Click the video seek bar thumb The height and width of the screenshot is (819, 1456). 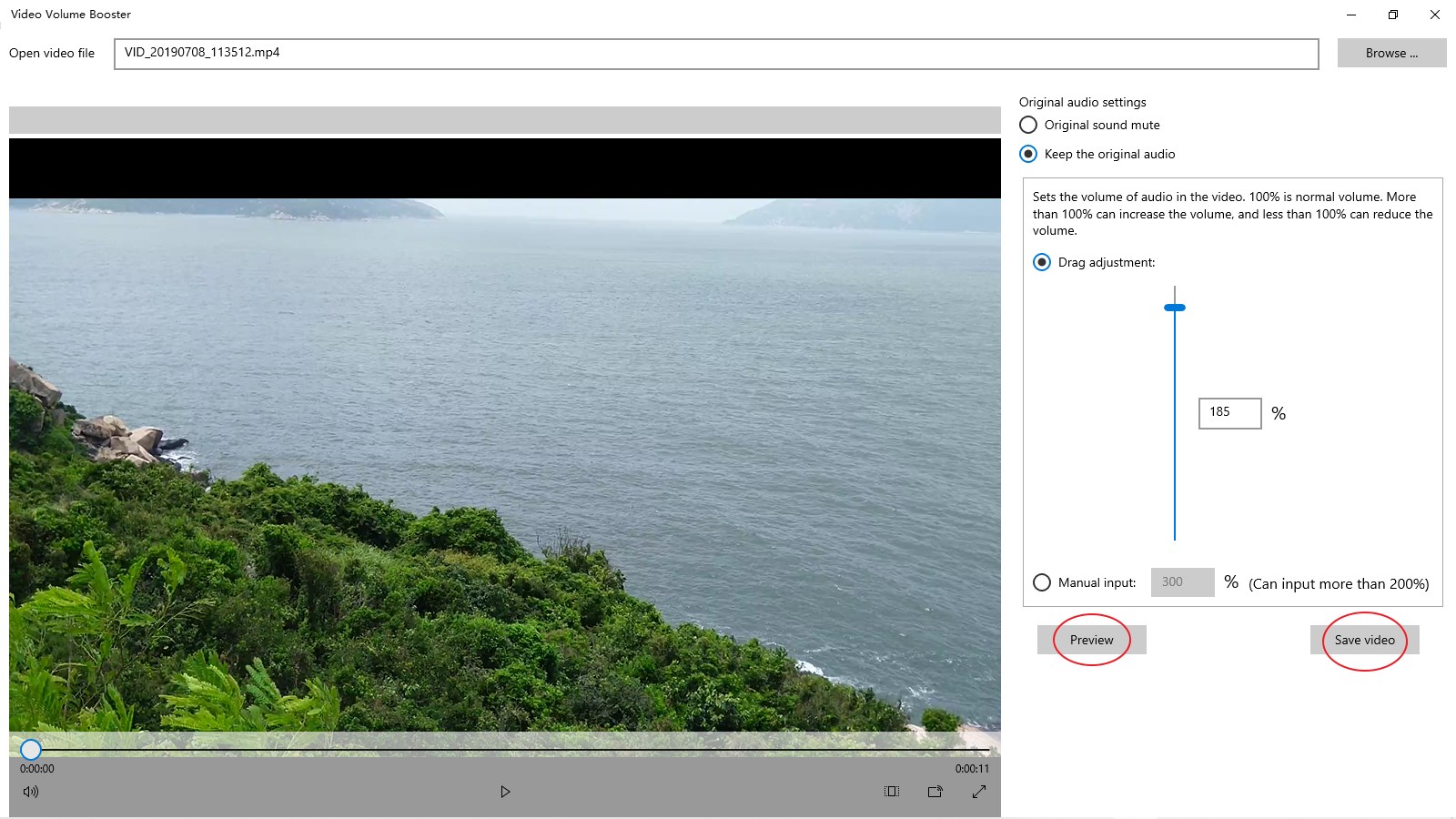point(31,749)
